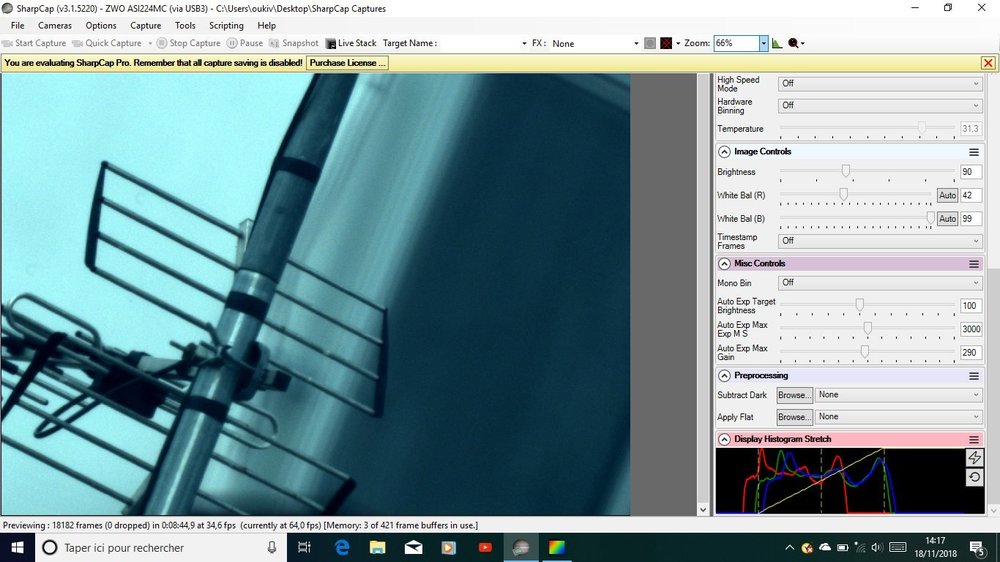Click the Stop Capture toolbar button
The height and width of the screenshot is (562, 1000).
click(189, 43)
